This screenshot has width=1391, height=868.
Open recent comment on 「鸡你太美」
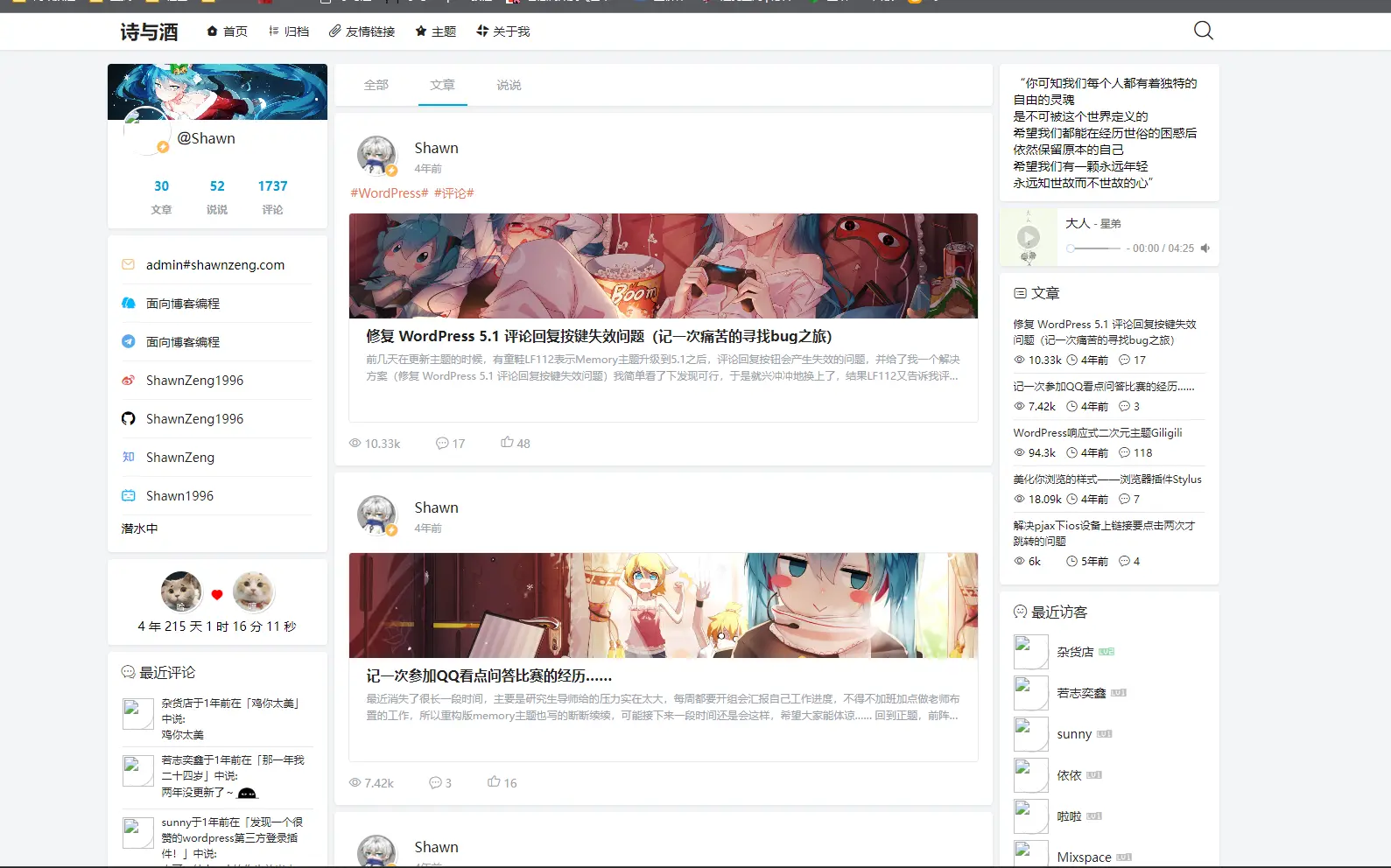(232, 718)
